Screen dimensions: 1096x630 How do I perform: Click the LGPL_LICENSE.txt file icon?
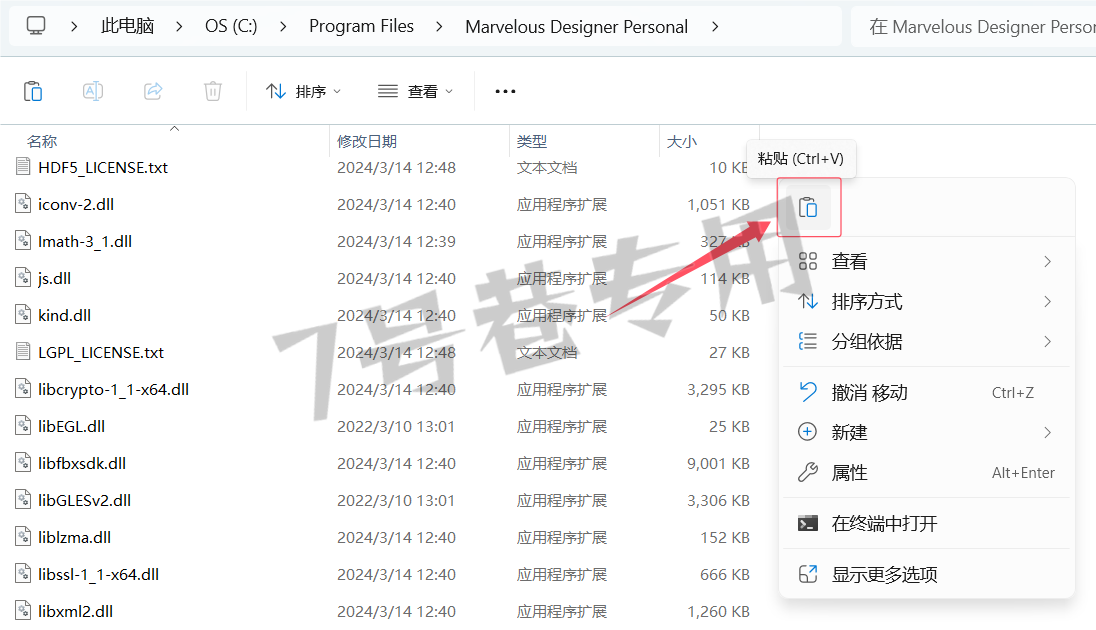tap(23, 352)
